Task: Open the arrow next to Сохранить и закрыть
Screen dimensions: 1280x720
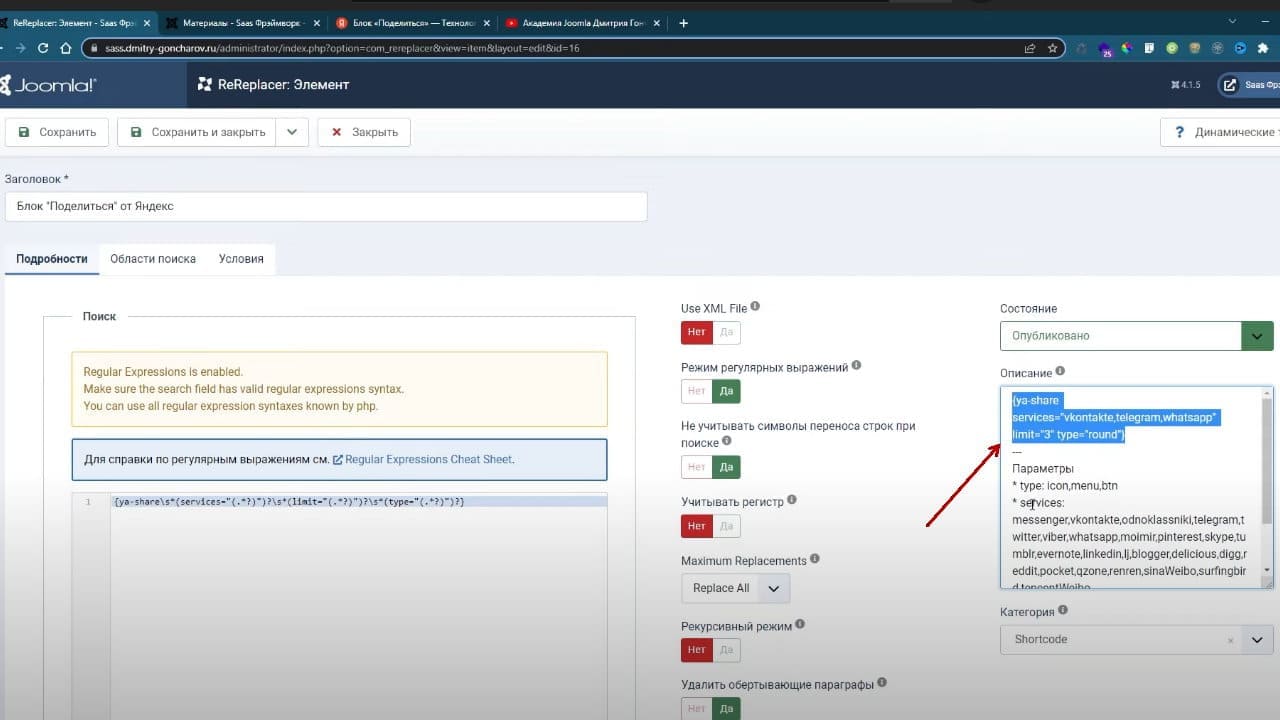Action: click(x=292, y=132)
